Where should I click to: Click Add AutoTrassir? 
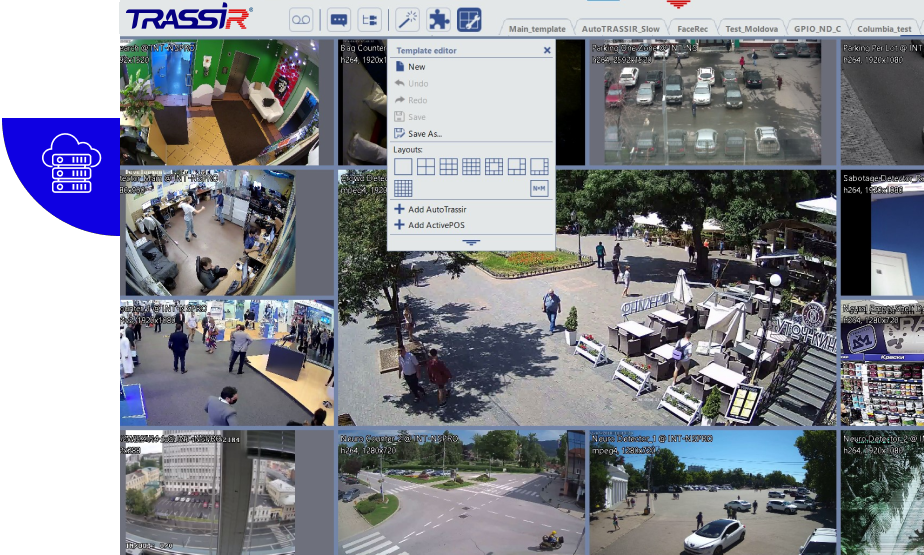(437, 209)
